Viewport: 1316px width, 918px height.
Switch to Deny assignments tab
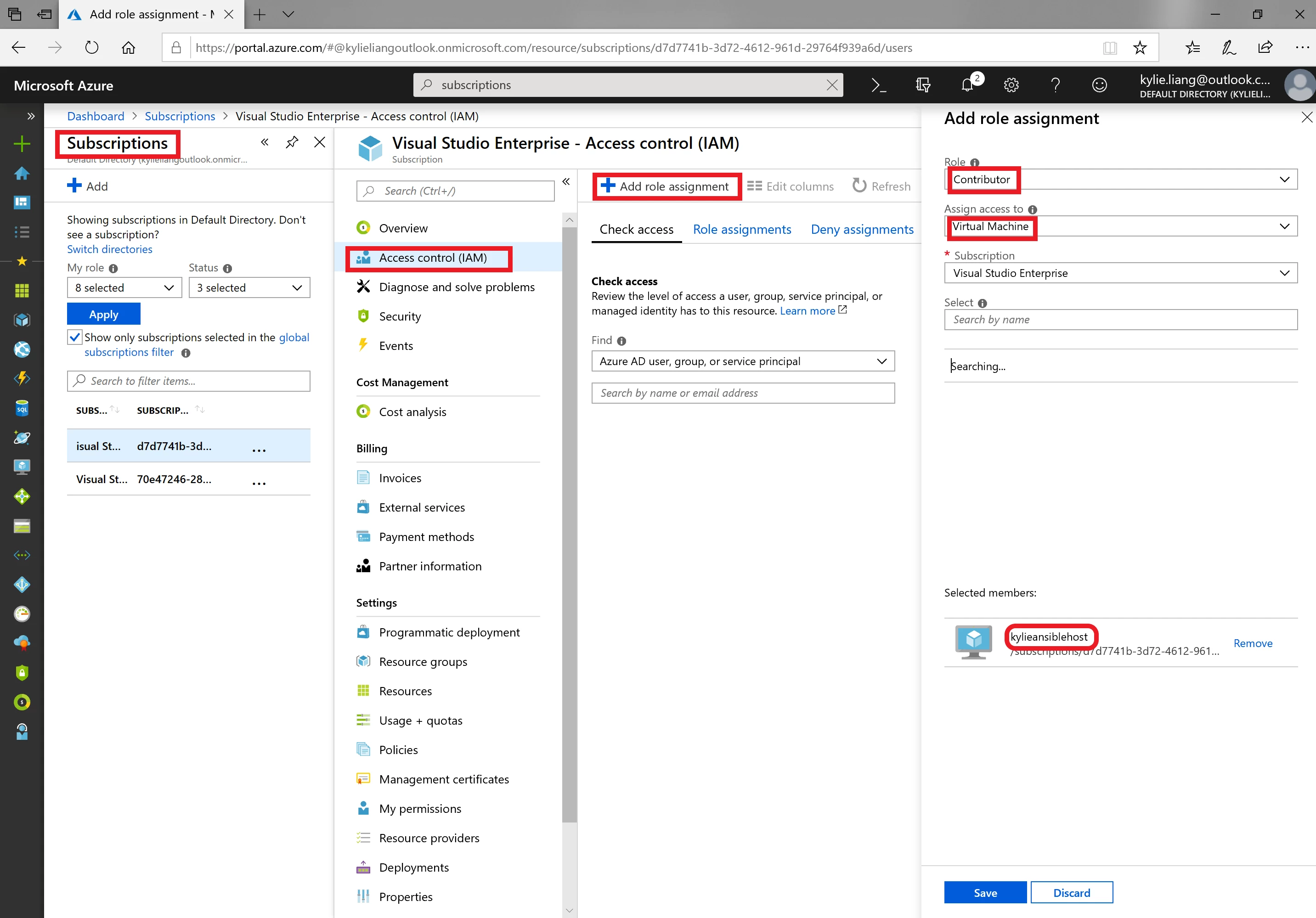pyautogui.click(x=862, y=229)
